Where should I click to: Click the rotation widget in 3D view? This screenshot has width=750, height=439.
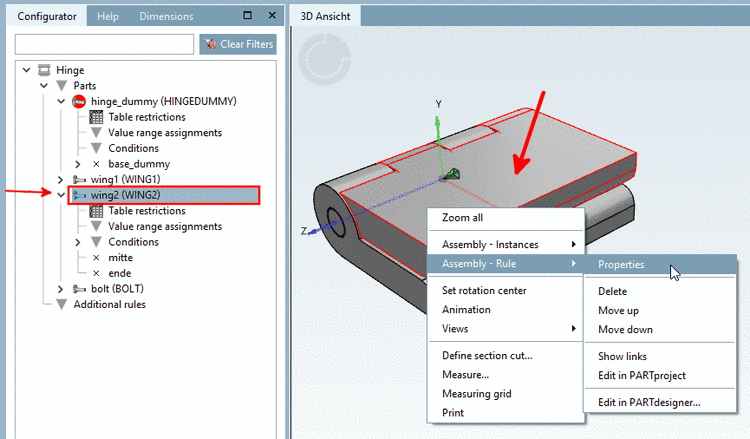tap(325, 59)
